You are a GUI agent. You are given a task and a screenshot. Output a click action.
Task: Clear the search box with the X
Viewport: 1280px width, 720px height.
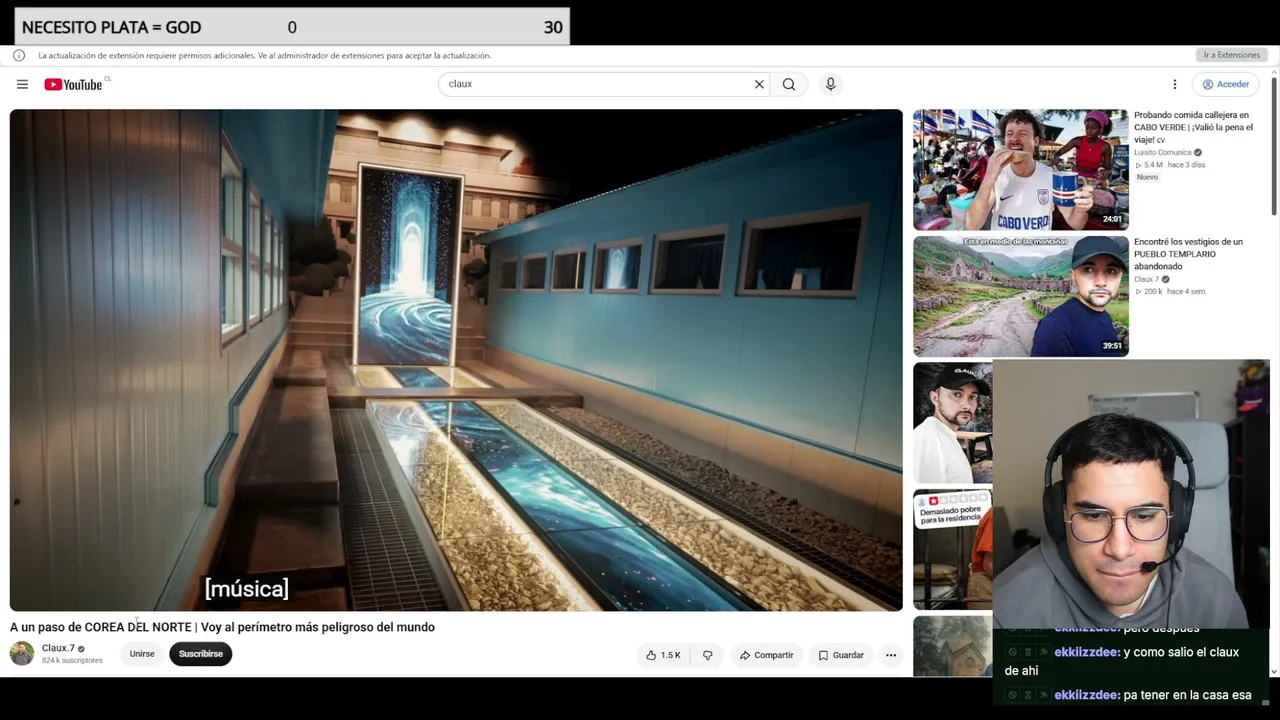point(759,84)
